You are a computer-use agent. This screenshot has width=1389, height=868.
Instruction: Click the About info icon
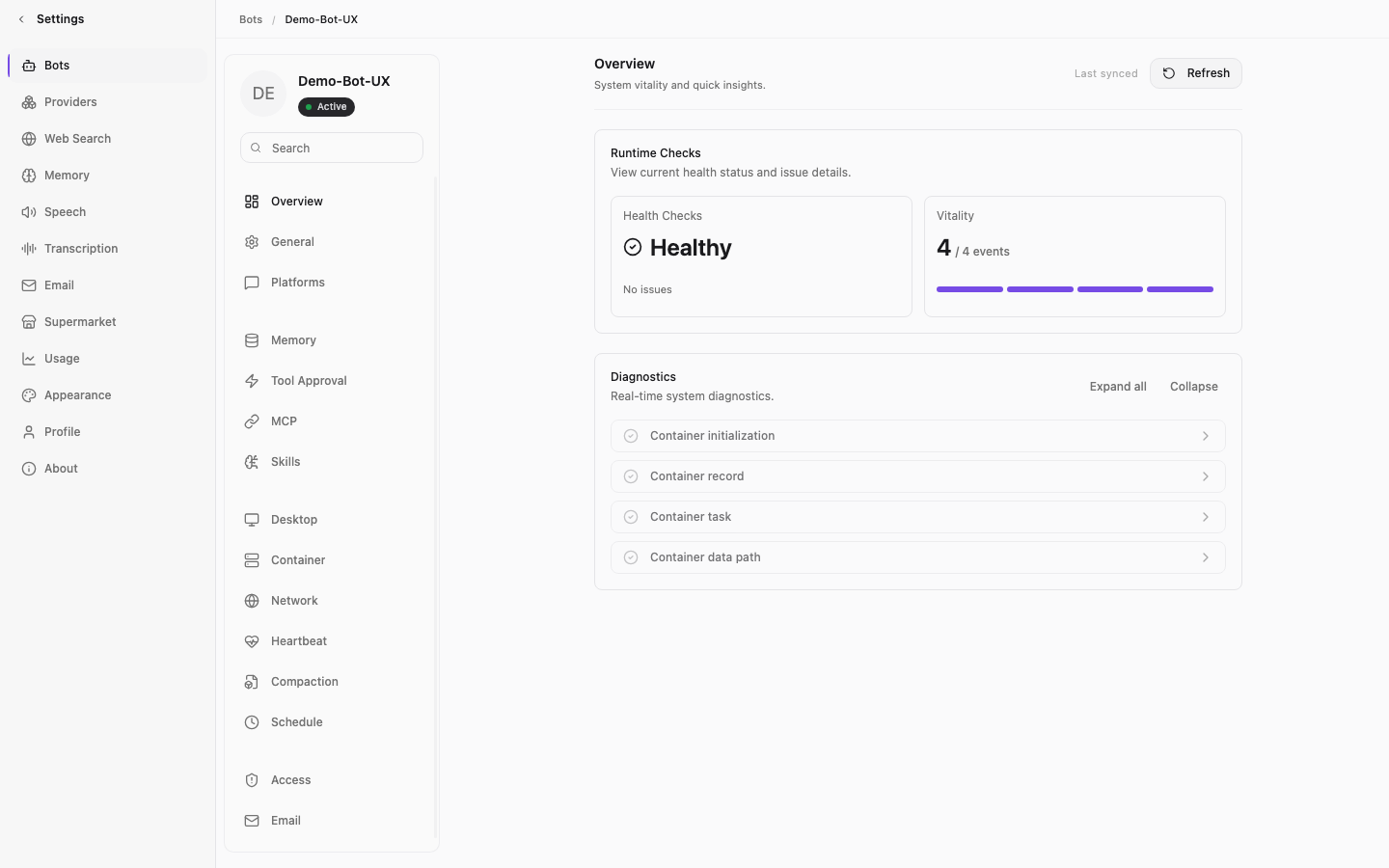tap(29, 469)
